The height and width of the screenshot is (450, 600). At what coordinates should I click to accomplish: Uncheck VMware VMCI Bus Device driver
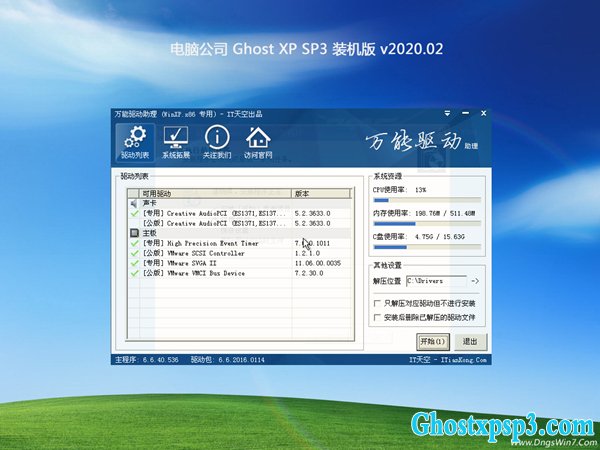click(134, 273)
